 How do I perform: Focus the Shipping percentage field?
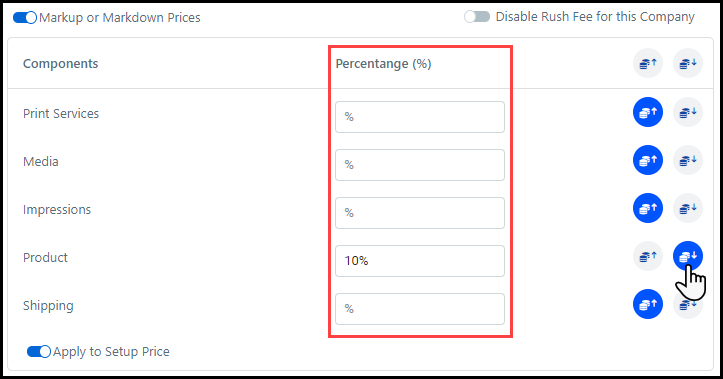(x=420, y=309)
